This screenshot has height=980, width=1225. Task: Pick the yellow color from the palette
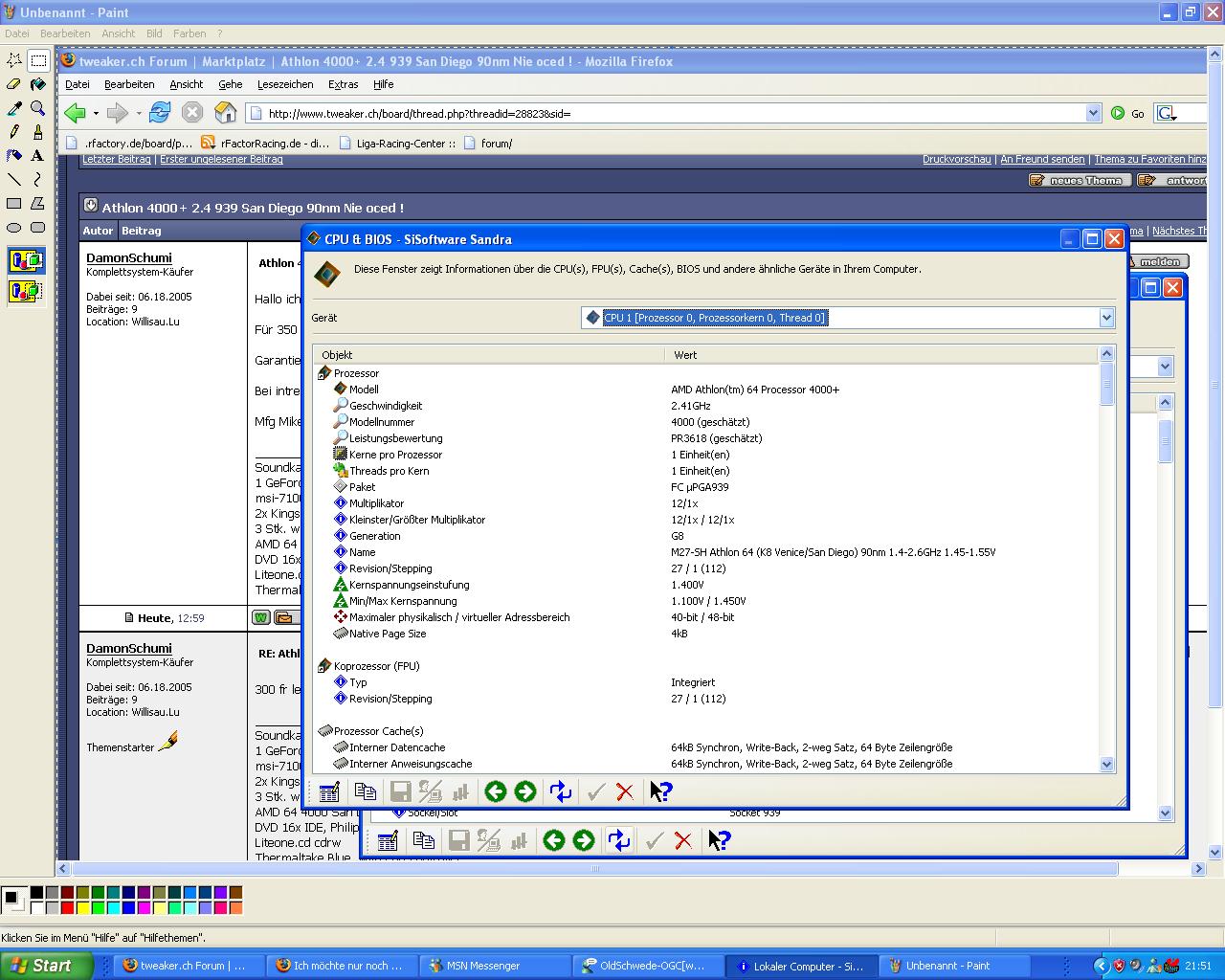tap(82, 907)
